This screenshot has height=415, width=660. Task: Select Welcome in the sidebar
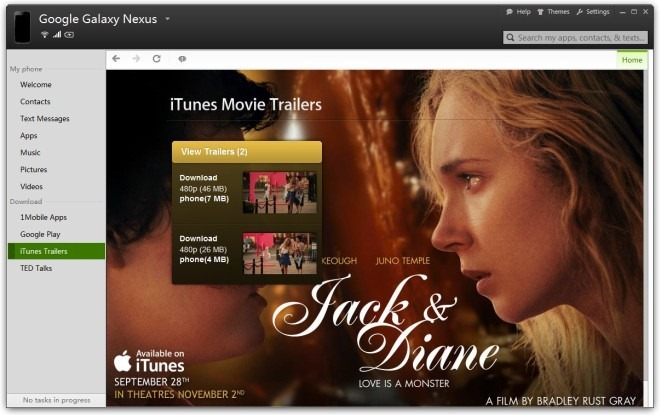click(x=36, y=85)
